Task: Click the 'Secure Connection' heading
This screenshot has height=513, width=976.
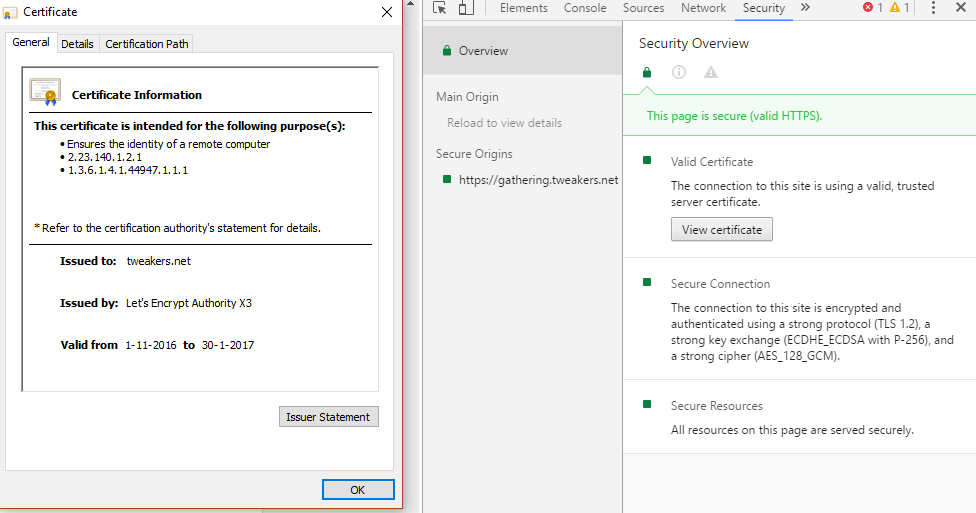Action: (x=720, y=284)
